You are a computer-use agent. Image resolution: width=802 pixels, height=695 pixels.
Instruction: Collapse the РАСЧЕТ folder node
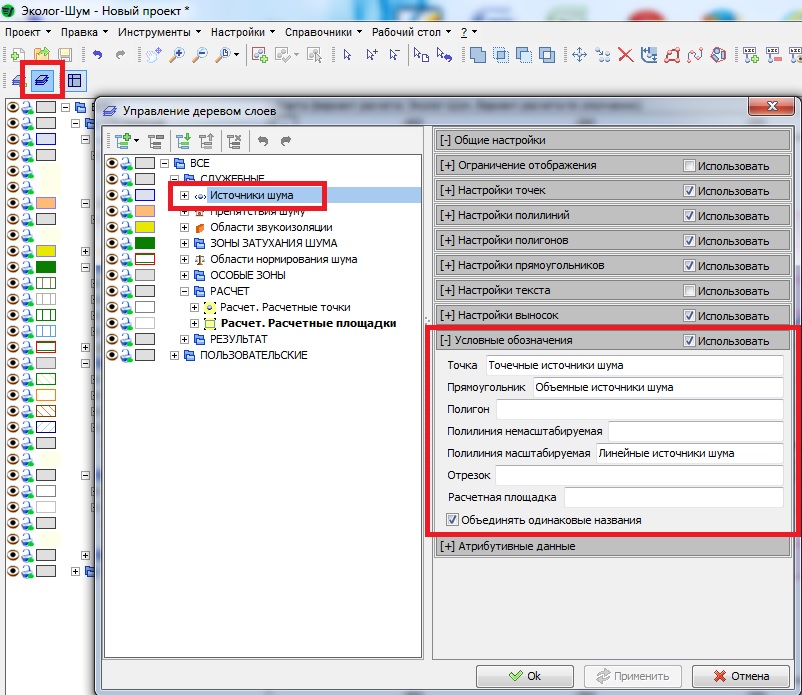coord(185,291)
